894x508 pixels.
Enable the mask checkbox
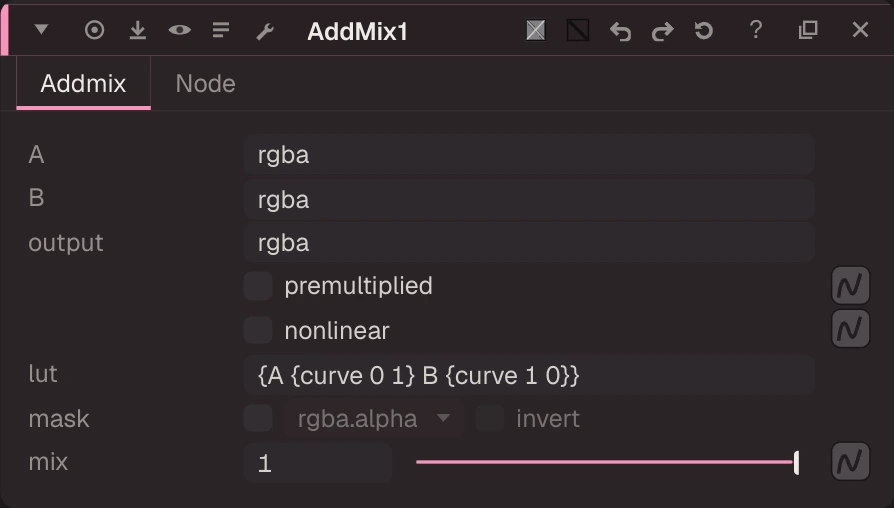click(258, 418)
